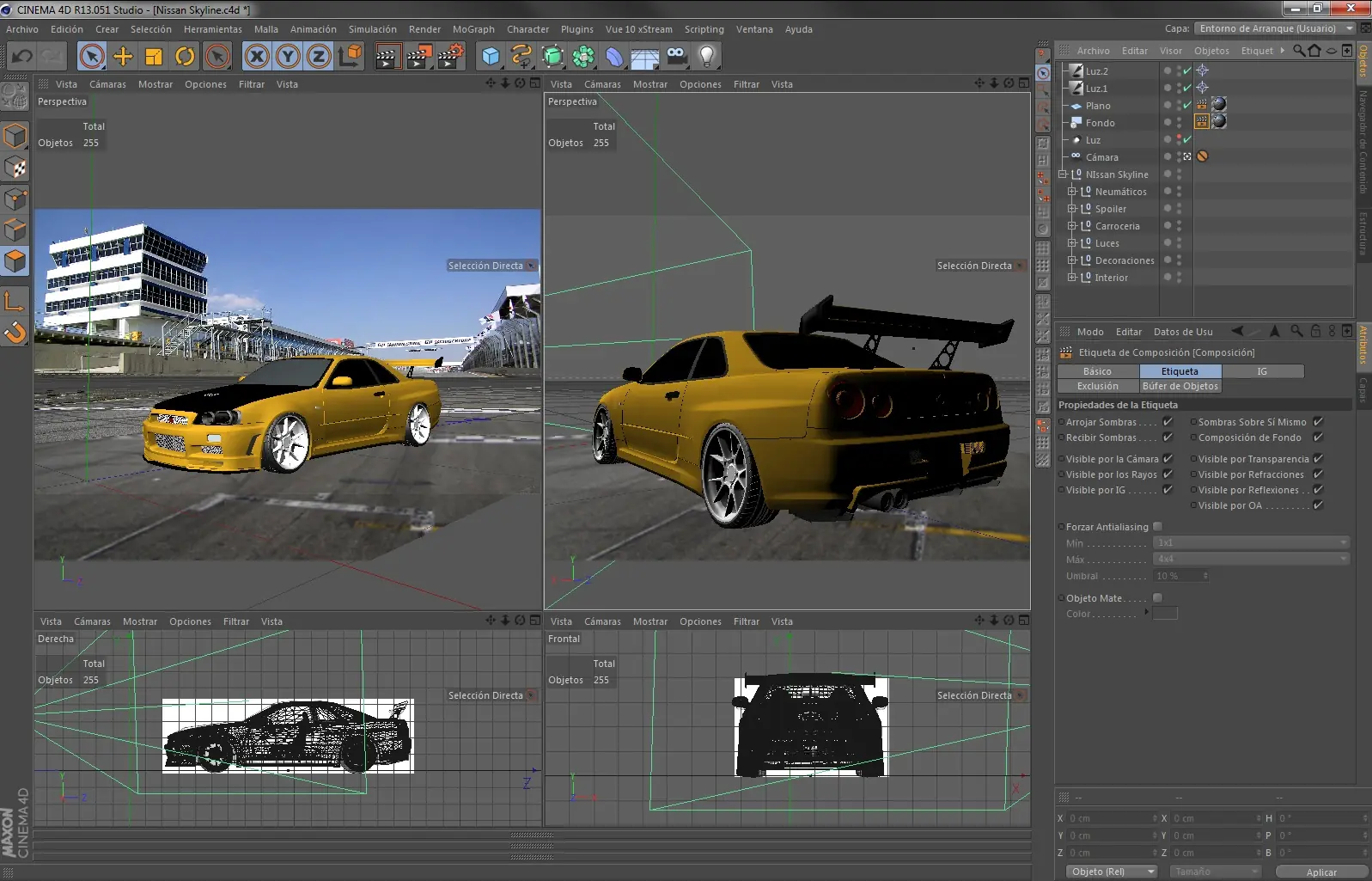Screen dimensions: 1372x881
Task: Select the Move tool
Action: pos(124,57)
